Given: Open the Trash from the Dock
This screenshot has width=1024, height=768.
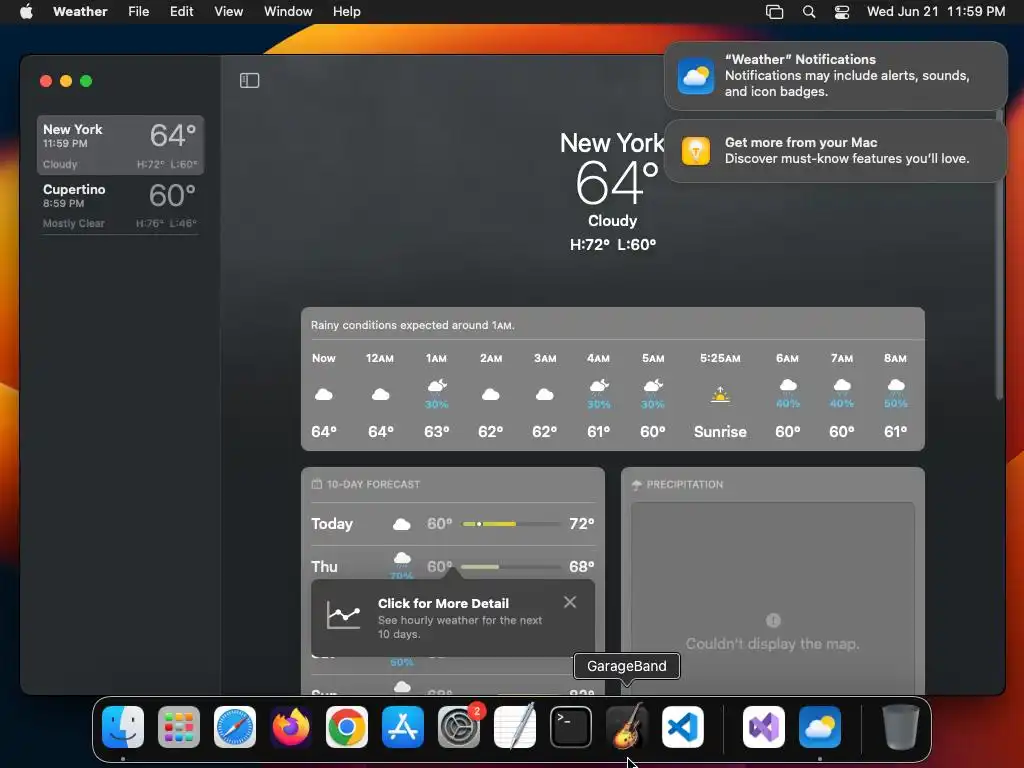Looking at the screenshot, I should tap(901, 727).
